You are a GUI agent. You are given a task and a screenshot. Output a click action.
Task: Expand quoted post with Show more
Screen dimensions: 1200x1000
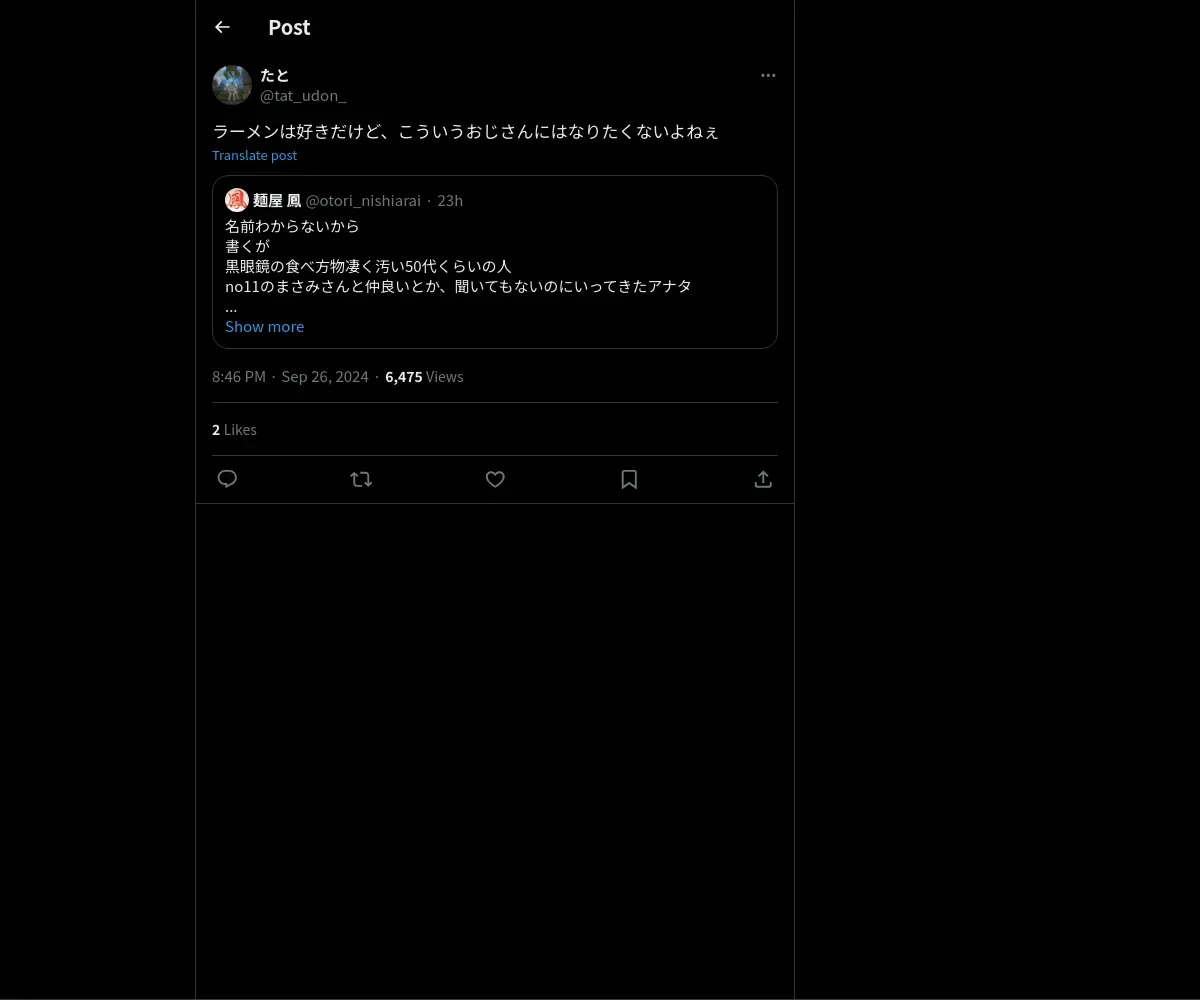click(x=264, y=326)
